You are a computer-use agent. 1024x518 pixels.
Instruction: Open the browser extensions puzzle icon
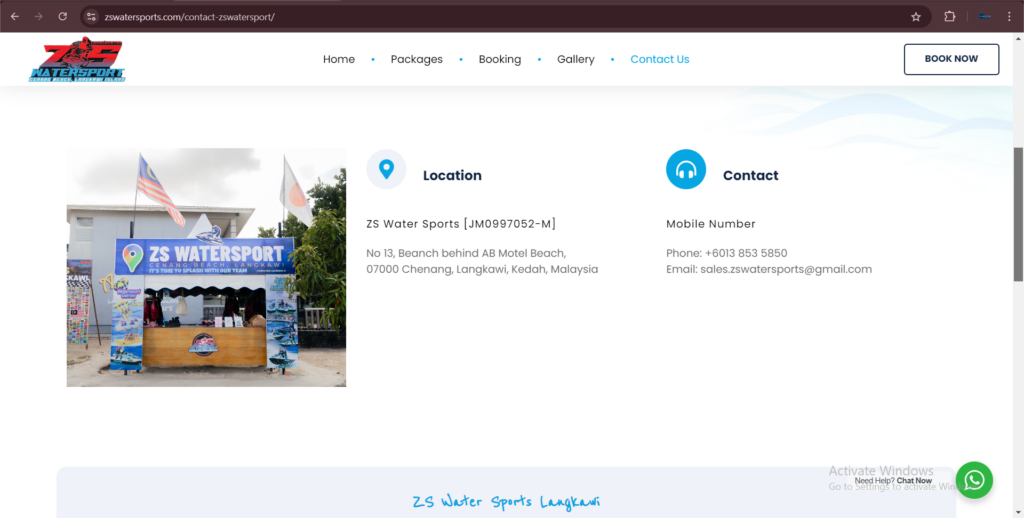pos(950,16)
